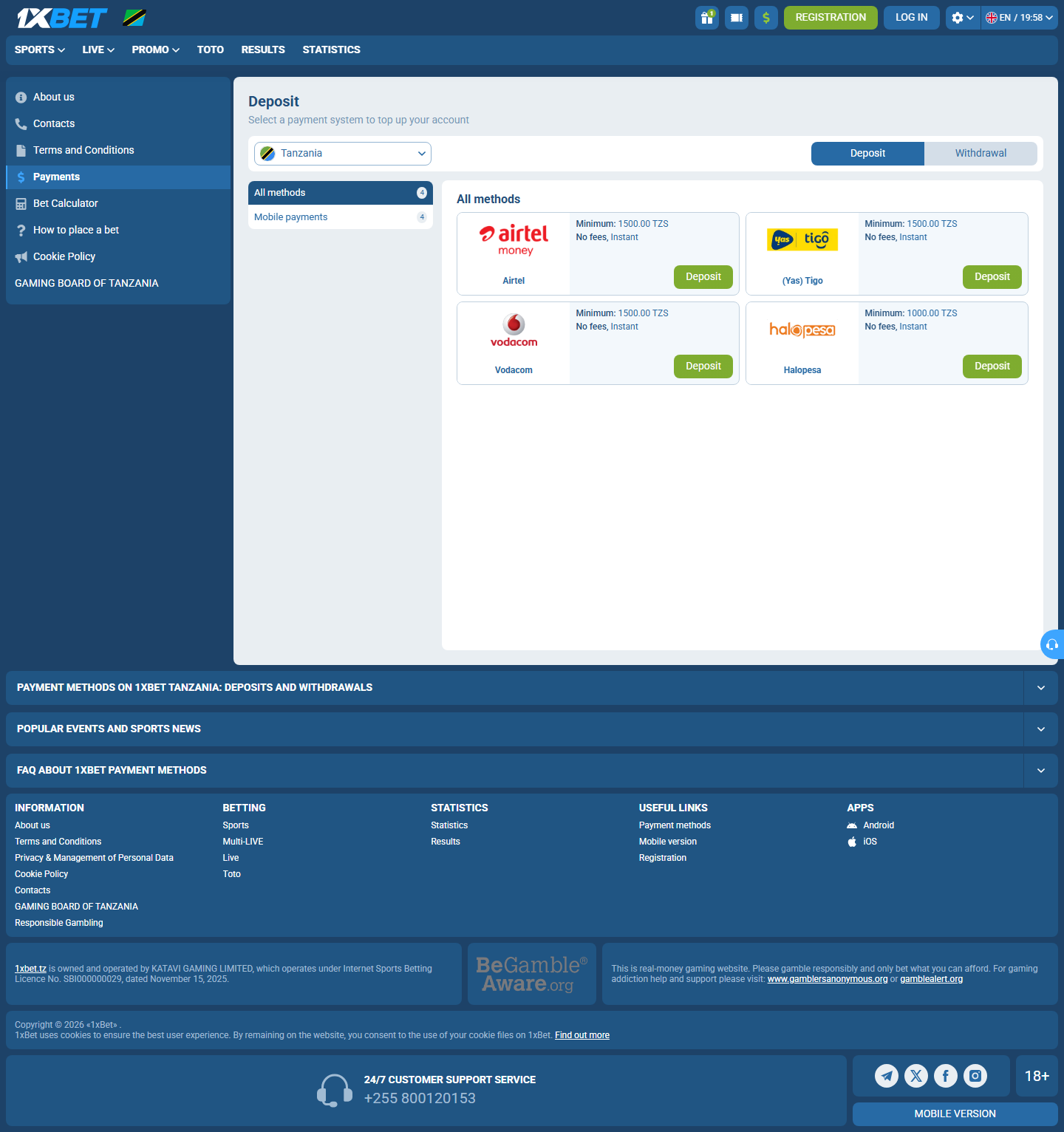Click the green dollar payments icon in header
Viewport: 1064px width, 1132px height.
(x=766, y=18)
